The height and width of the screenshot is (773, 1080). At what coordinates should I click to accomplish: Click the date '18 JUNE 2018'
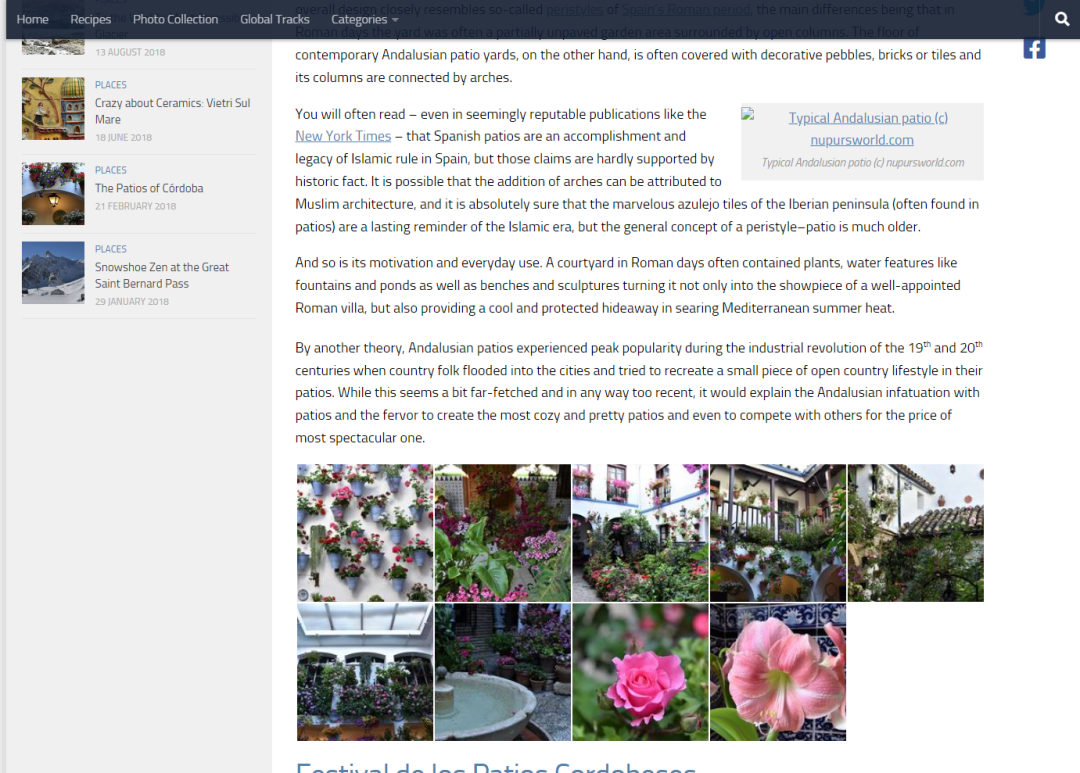[123, 138]
